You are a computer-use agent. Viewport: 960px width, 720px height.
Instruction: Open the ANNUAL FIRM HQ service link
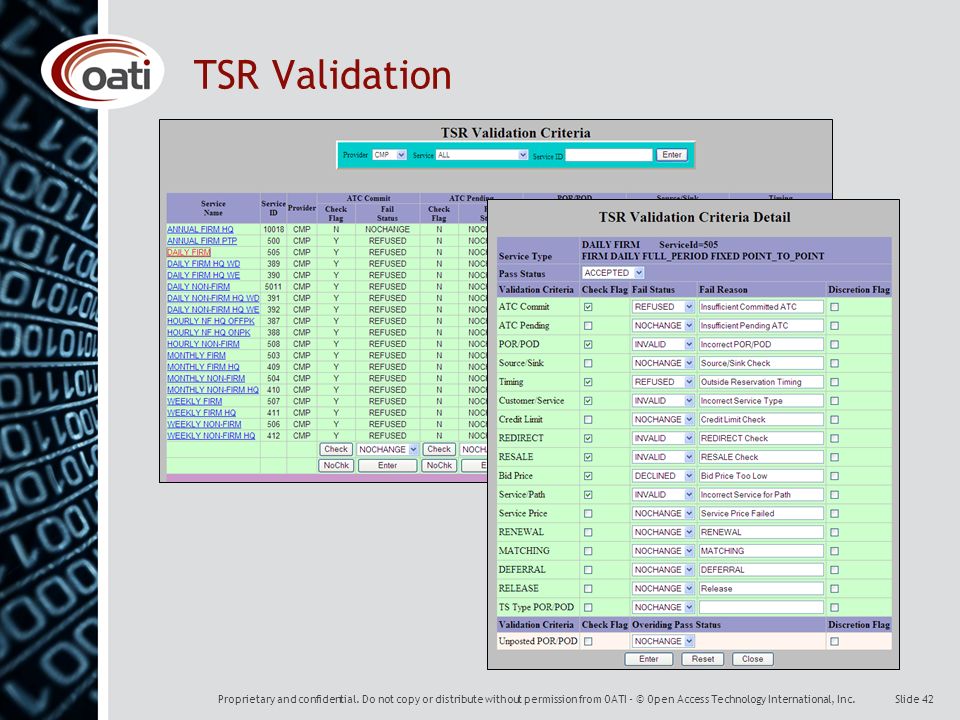point(200,230)
